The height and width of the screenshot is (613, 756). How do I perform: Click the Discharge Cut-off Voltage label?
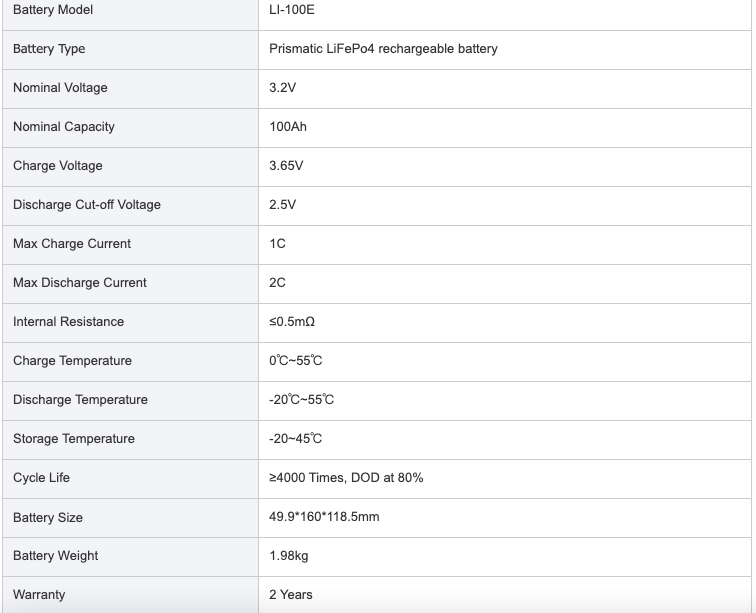(x=87, y=205)
